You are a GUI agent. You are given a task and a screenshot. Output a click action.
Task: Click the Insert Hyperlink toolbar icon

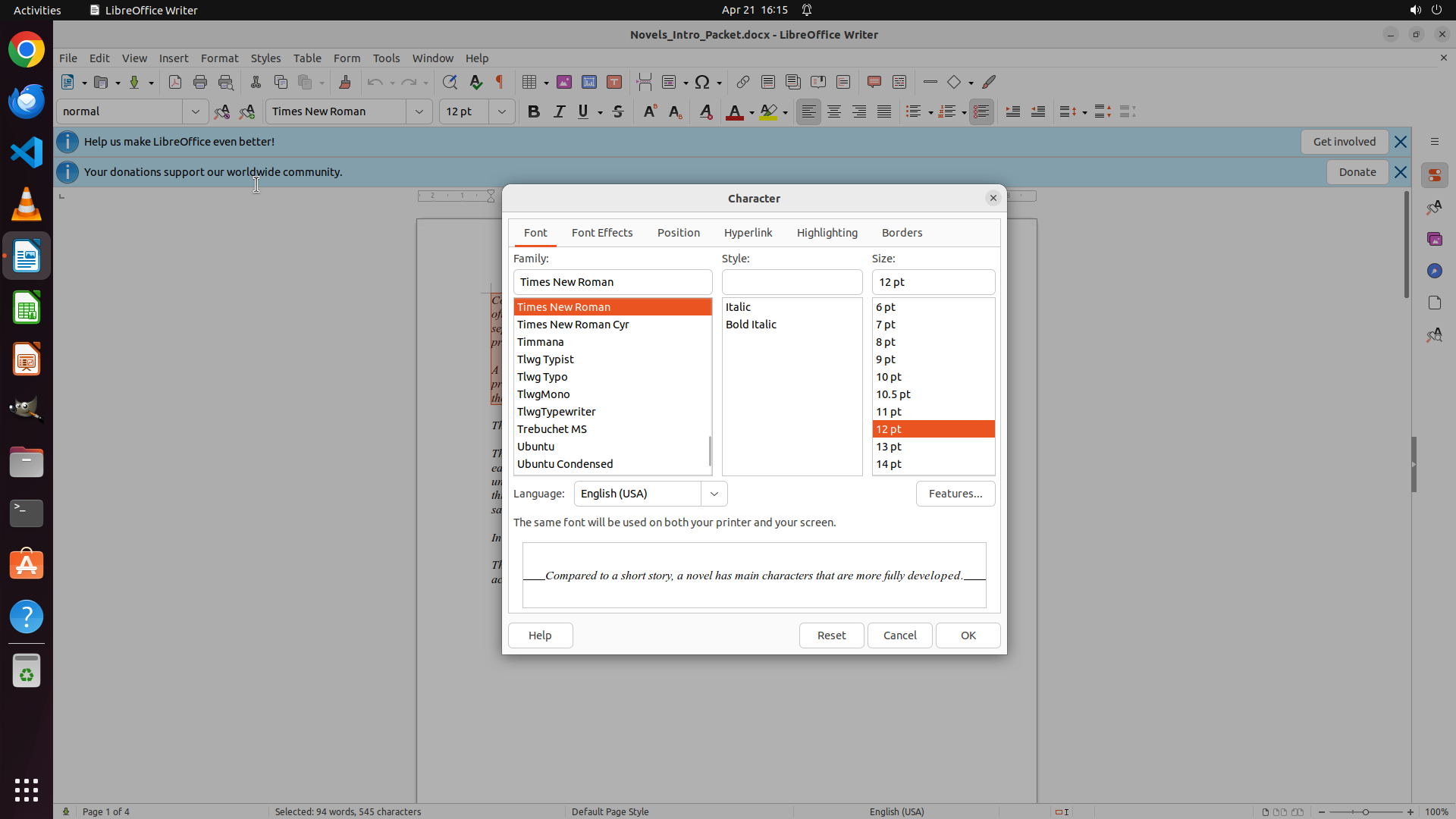[742, 82]
